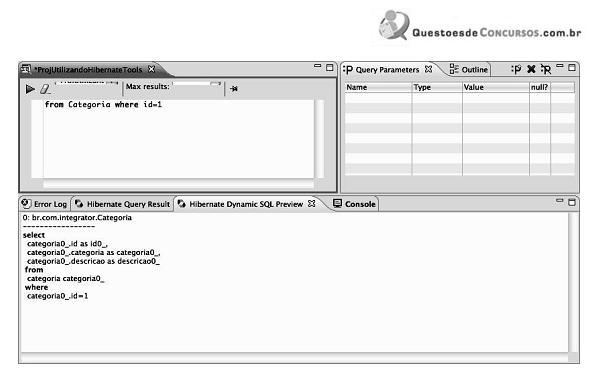Select the Hibernate Dynamic SQL Preview tab

[x=246, y=204]
